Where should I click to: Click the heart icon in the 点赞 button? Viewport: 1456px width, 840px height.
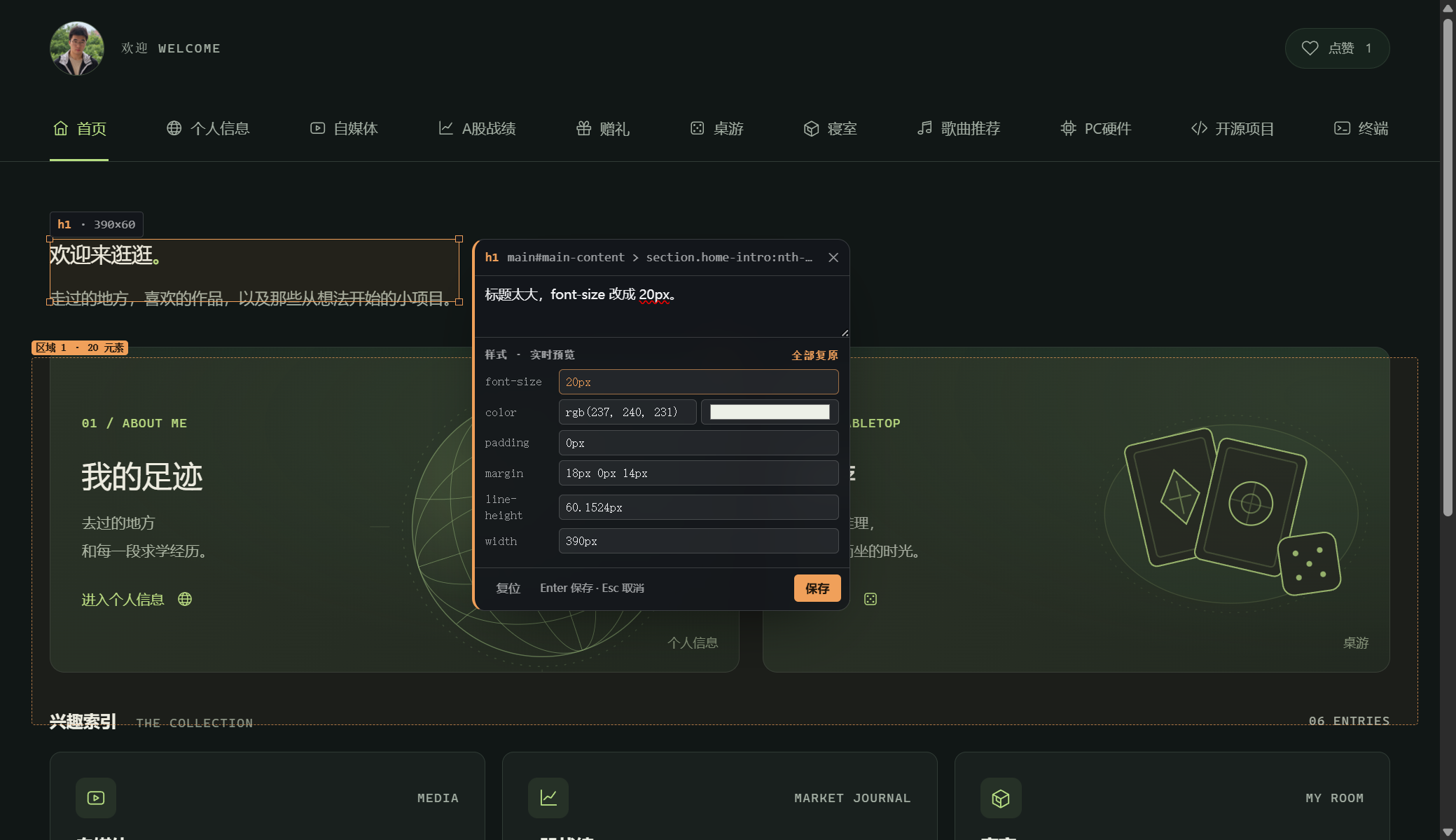pos(1310,48)
